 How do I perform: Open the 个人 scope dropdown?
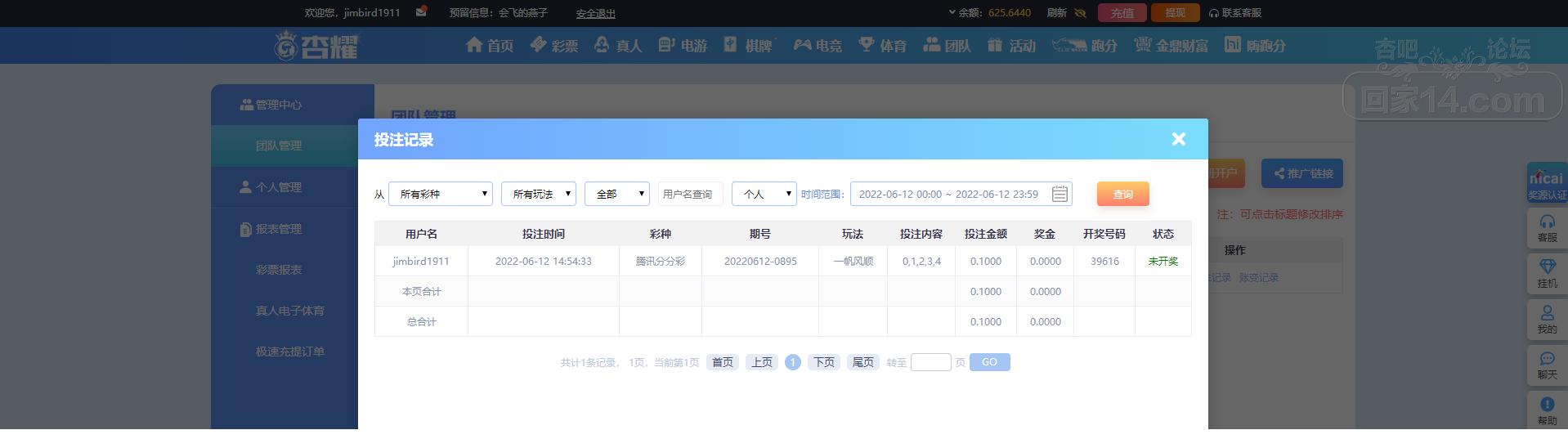pyautogui.click(x=764, y=194)
